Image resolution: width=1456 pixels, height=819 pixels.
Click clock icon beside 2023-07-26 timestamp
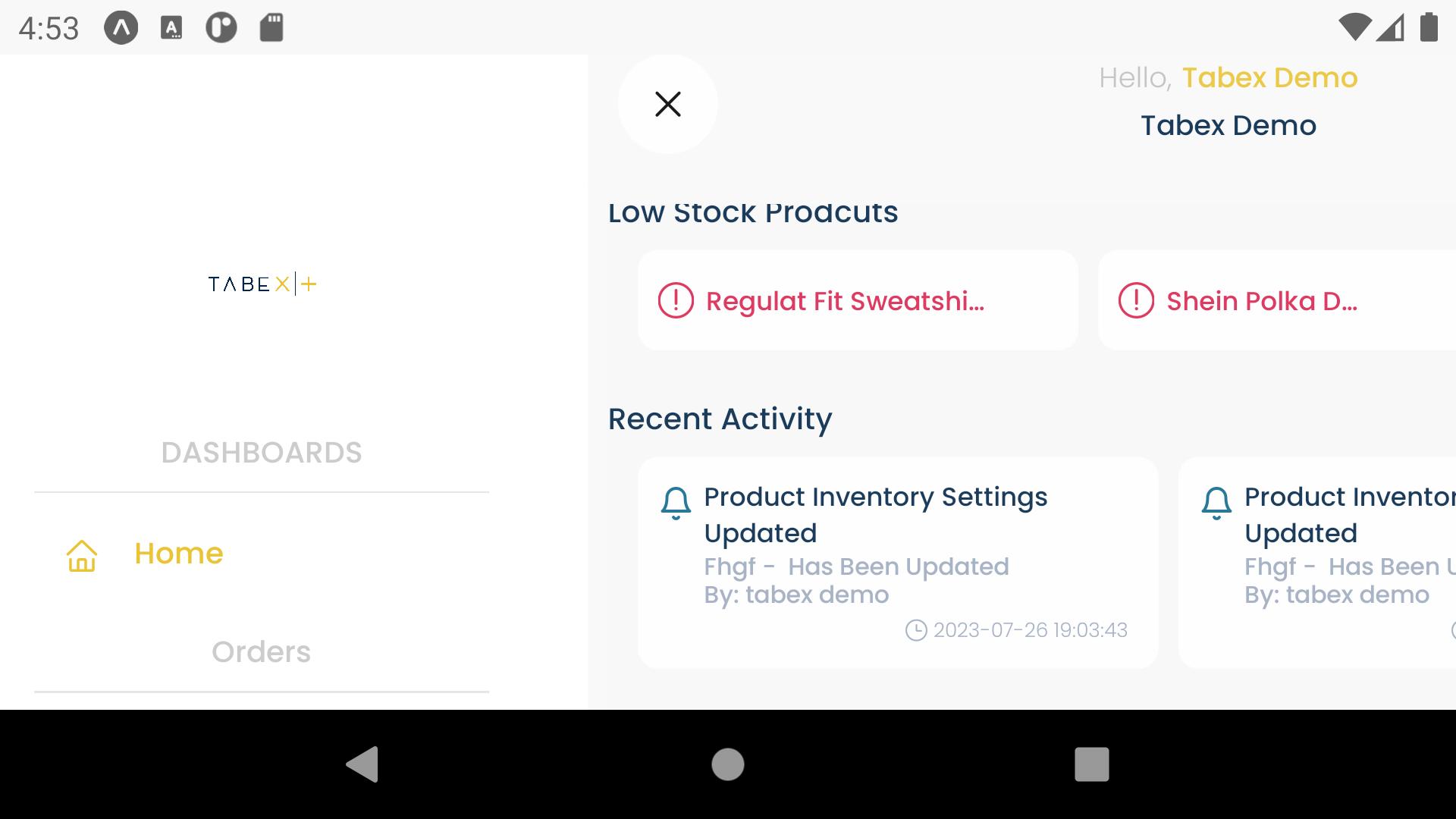[x=916, y=630]
